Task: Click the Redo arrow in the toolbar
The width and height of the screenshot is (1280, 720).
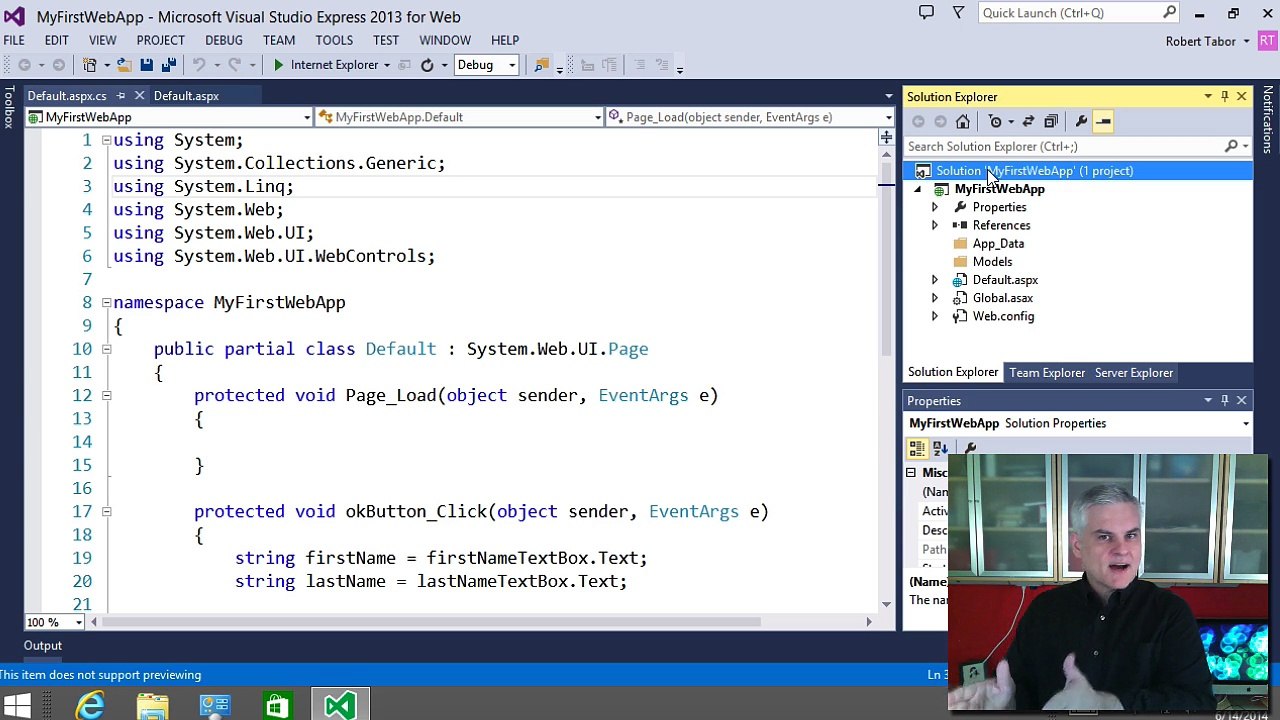Action: pyautogui.click(x=234, y=65)
